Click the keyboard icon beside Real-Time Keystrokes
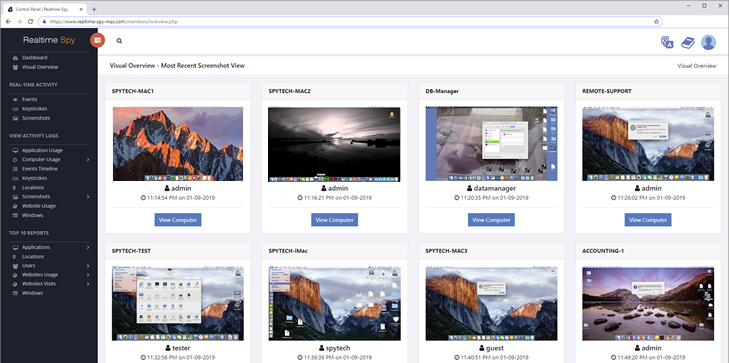Image resolution: width=729 pixels, height=363 pixels. [x=15, y=109]
